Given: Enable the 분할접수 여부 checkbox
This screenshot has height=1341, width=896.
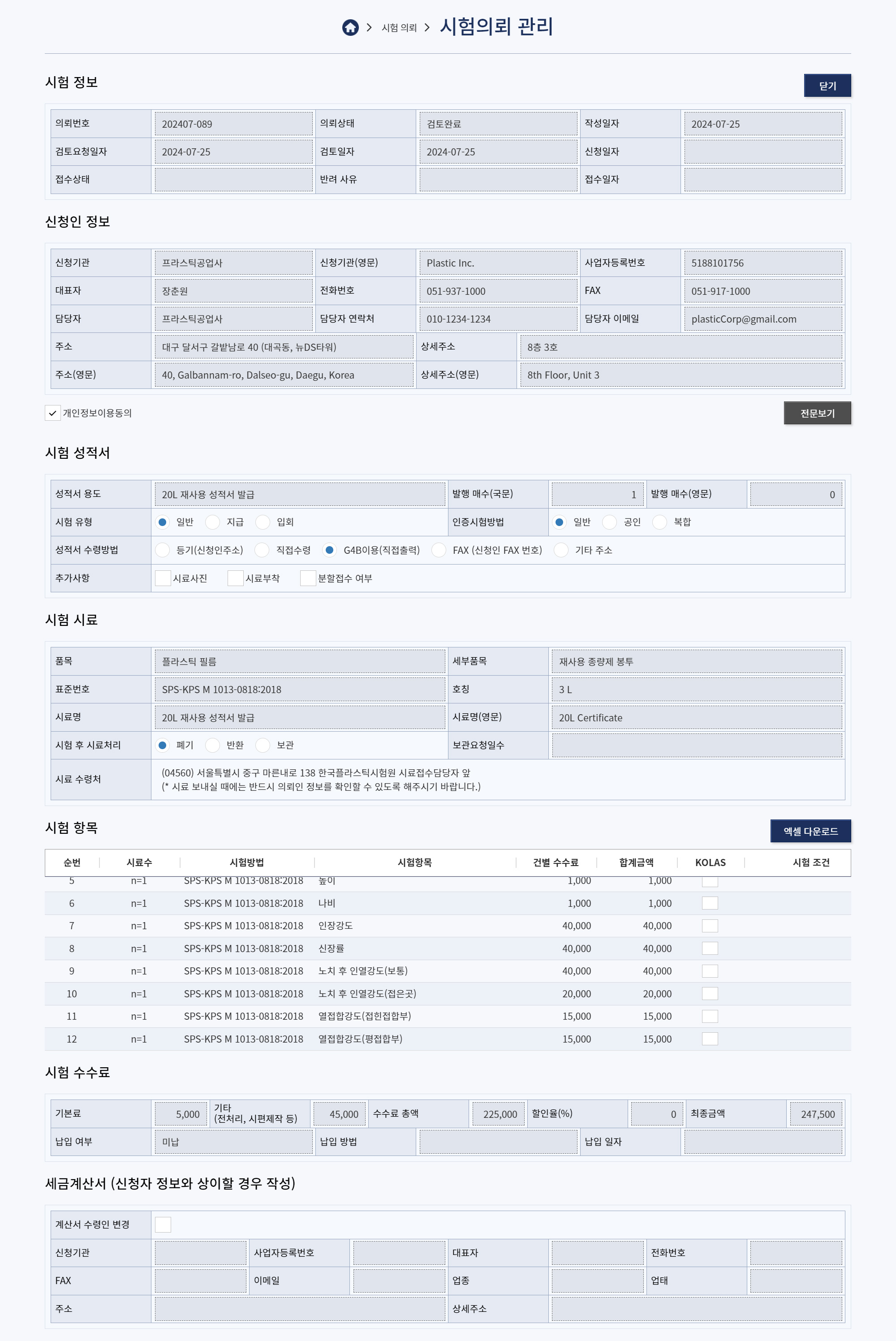Looking at the screenshot, I should pos(308,578).
